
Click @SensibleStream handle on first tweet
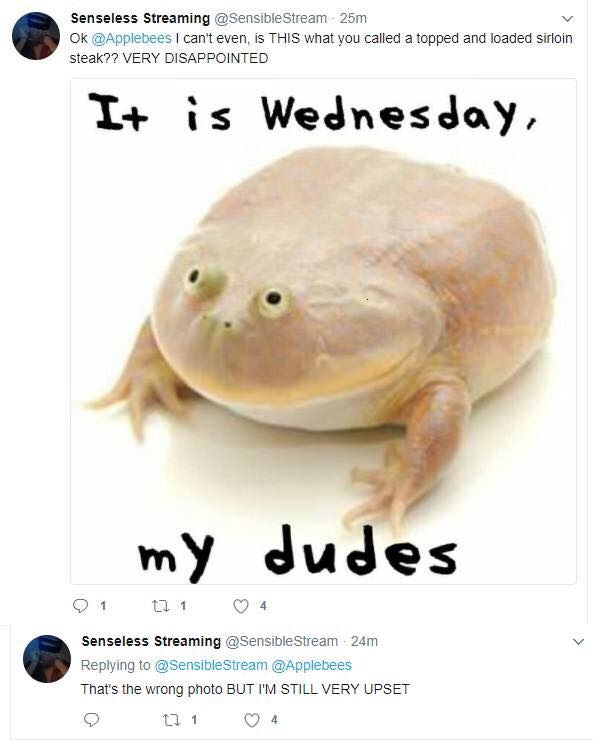tap(270, 18)
